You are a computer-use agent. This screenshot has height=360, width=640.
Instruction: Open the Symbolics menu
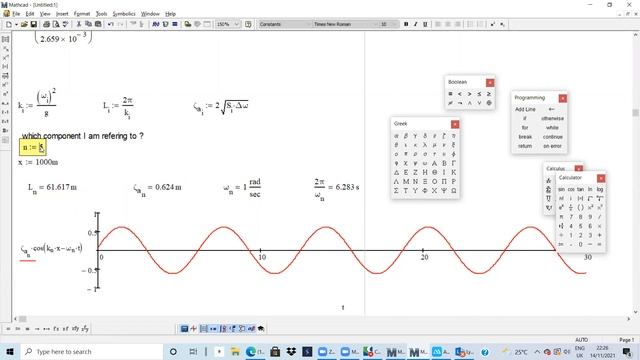(x=124, y=14)
